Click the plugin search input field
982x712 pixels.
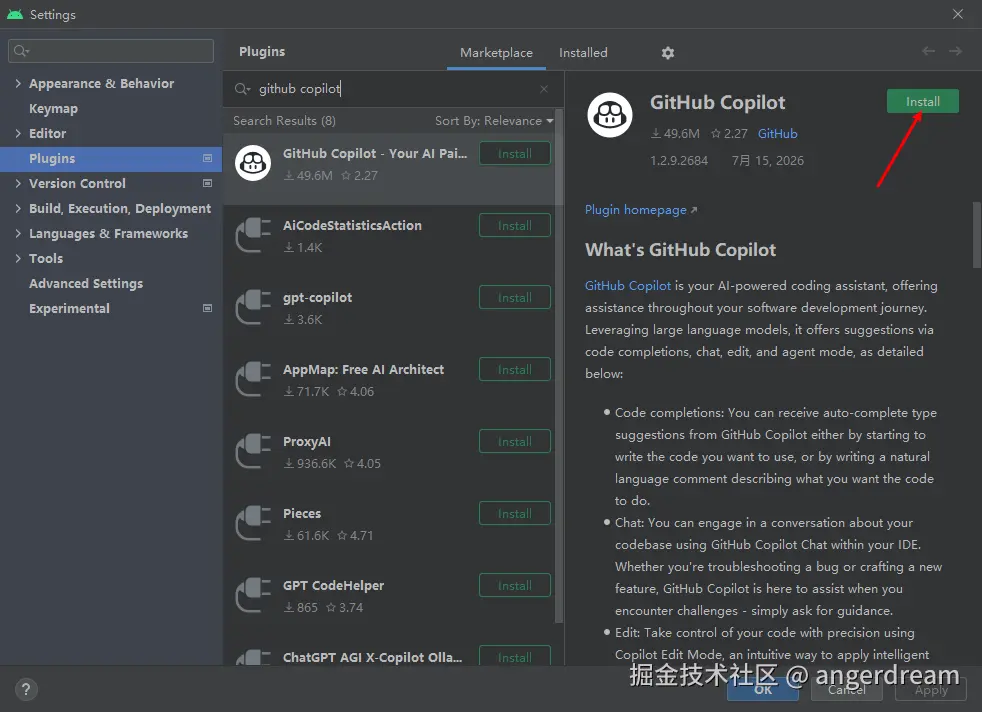coord(395,89)
